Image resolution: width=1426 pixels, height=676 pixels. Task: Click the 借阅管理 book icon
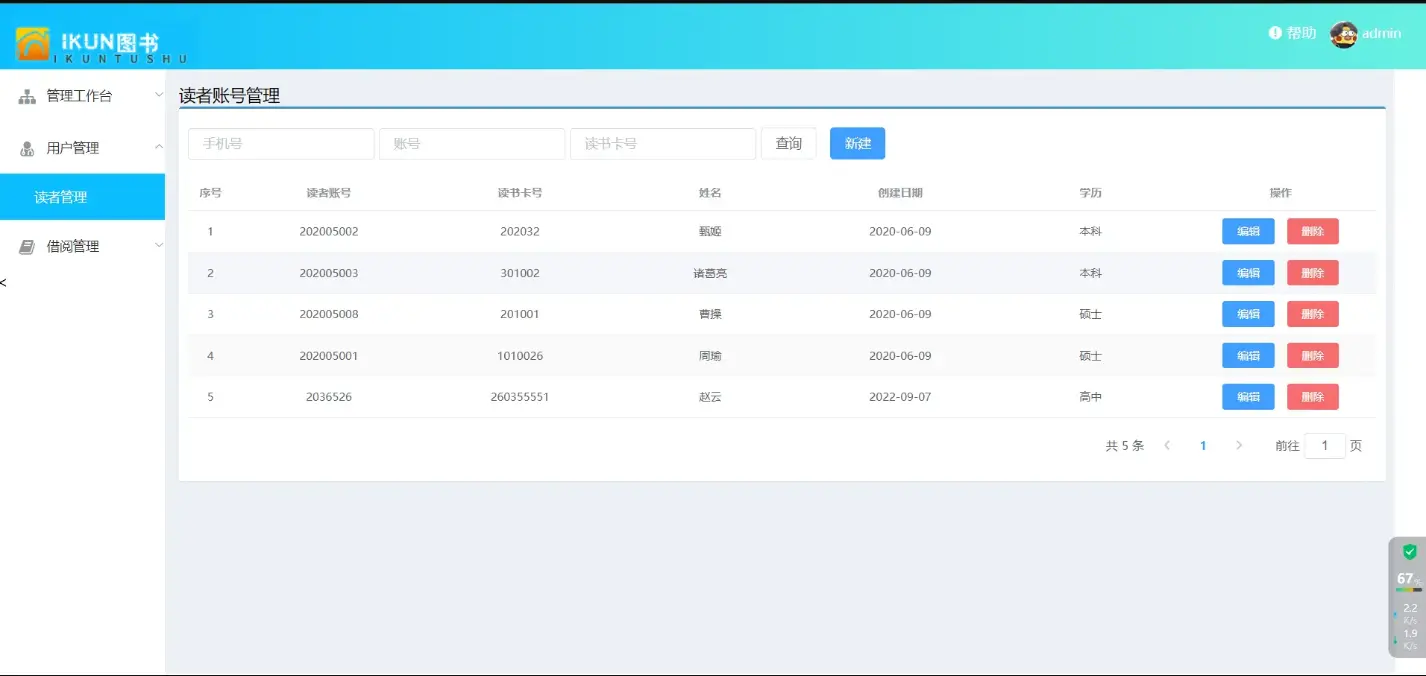tap(27, 246)
